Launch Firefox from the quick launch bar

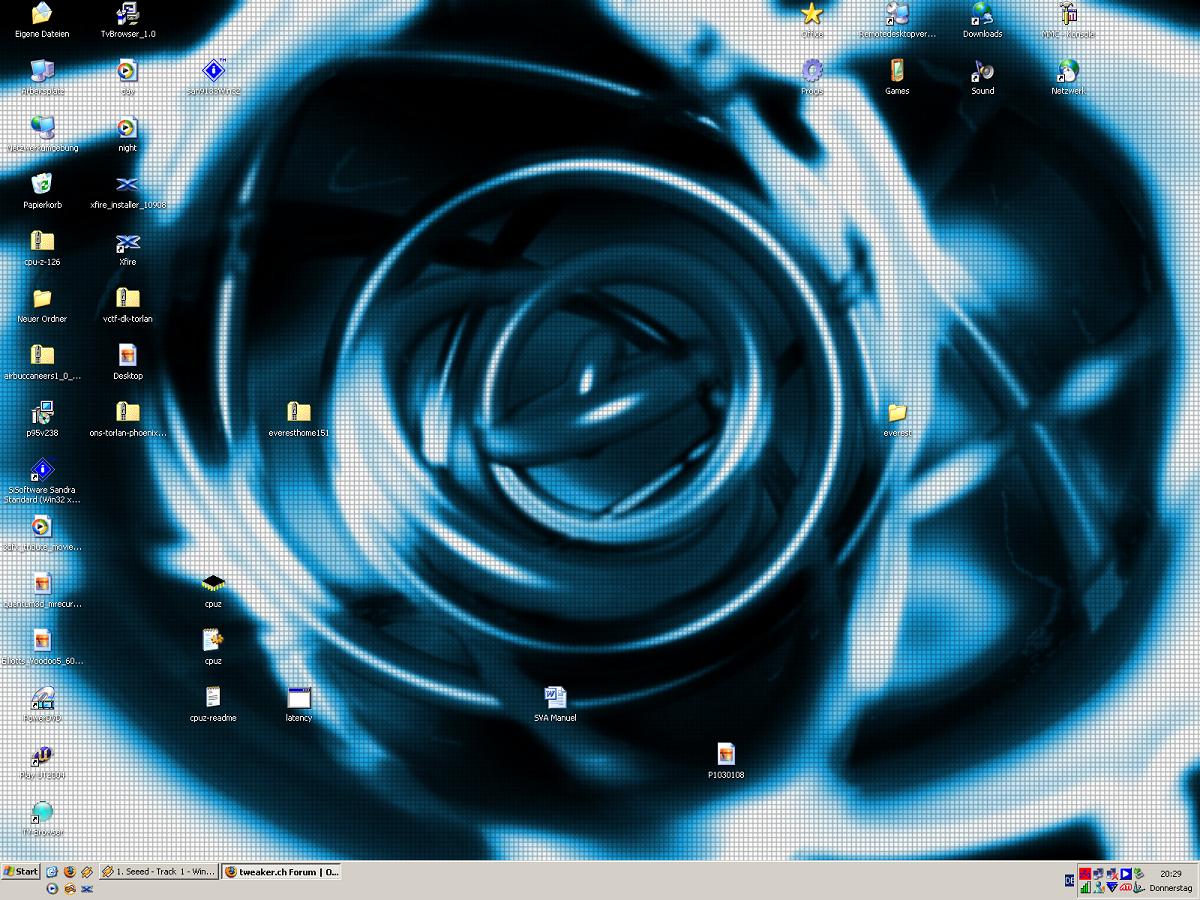[70, 871]
